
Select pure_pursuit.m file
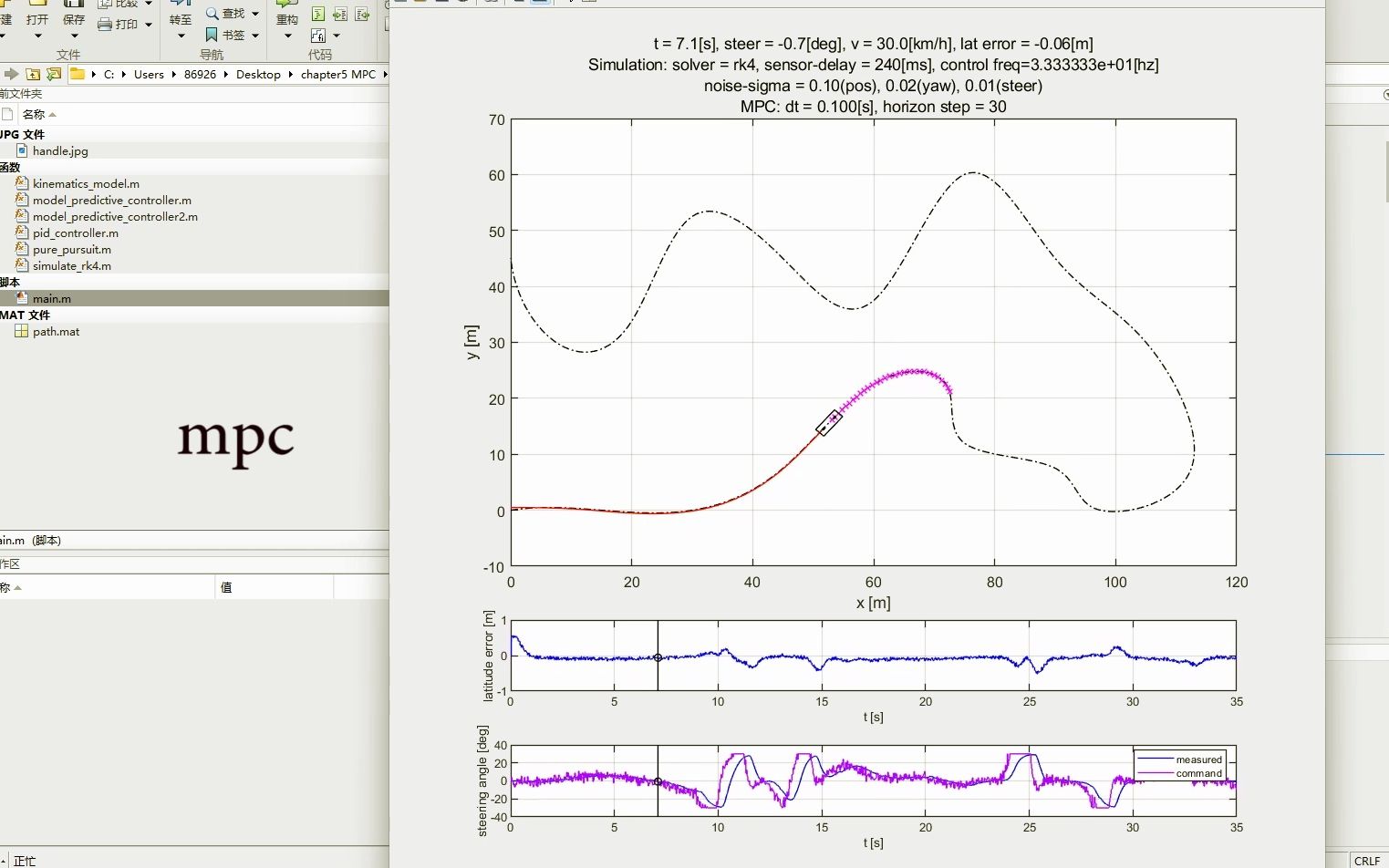click(x=72, y=249)
